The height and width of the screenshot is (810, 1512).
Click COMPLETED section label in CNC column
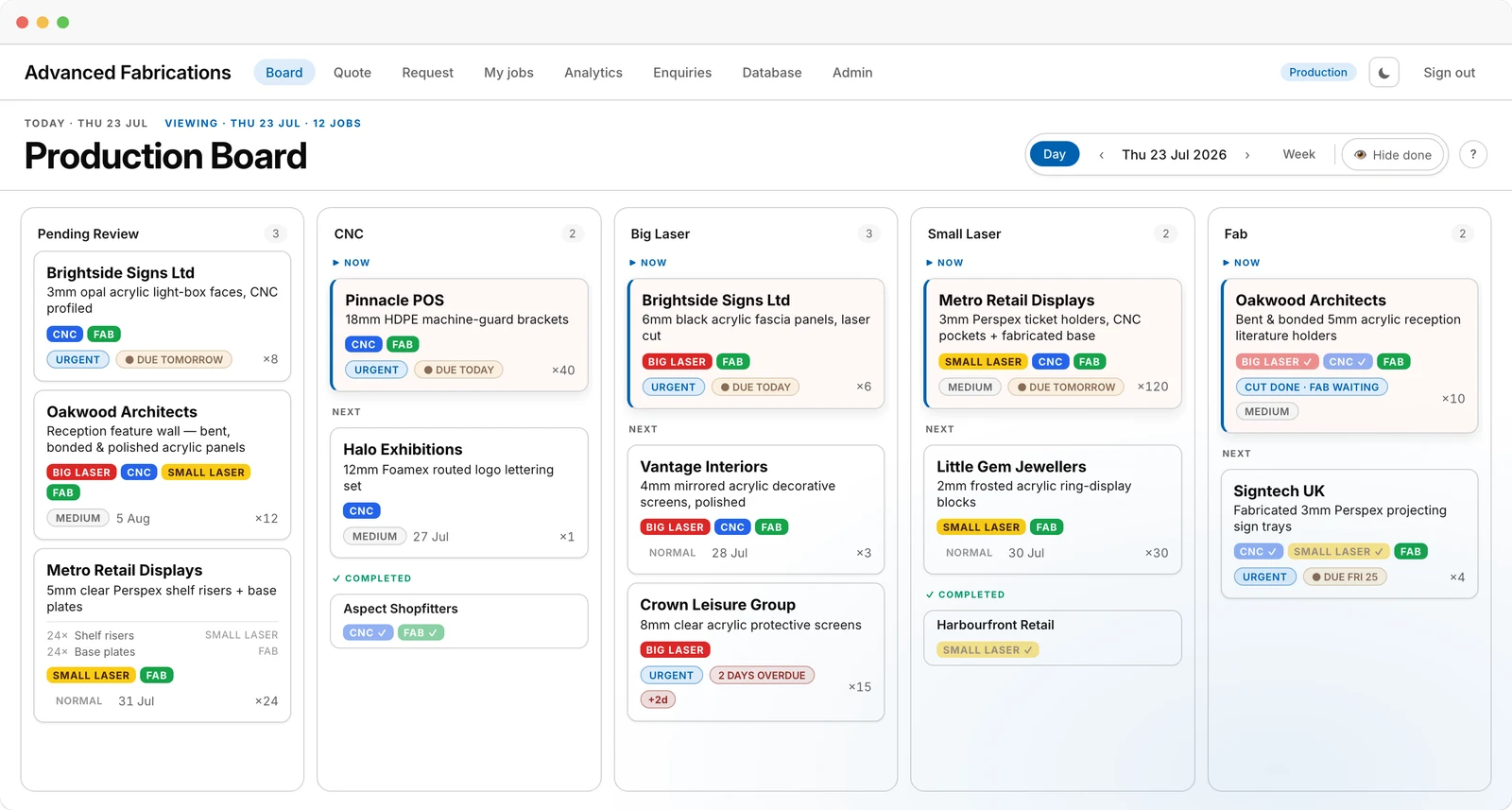372,578
